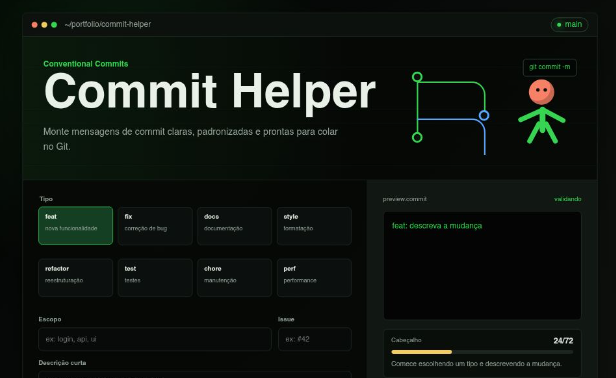Image resolution: width=616 pixels, height=378 pixels.
Task: Click the validando status text
Action: pos(568,199)
